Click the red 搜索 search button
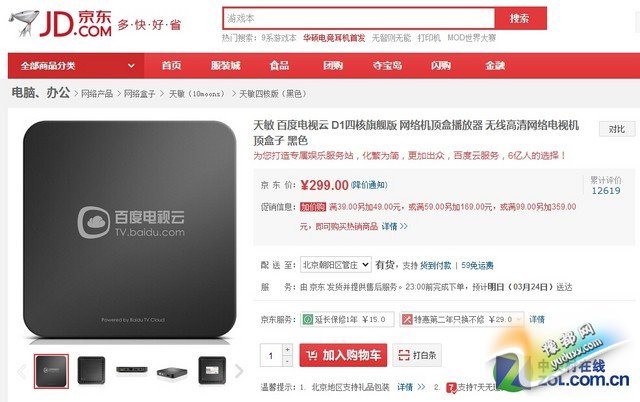 point(520,18)
